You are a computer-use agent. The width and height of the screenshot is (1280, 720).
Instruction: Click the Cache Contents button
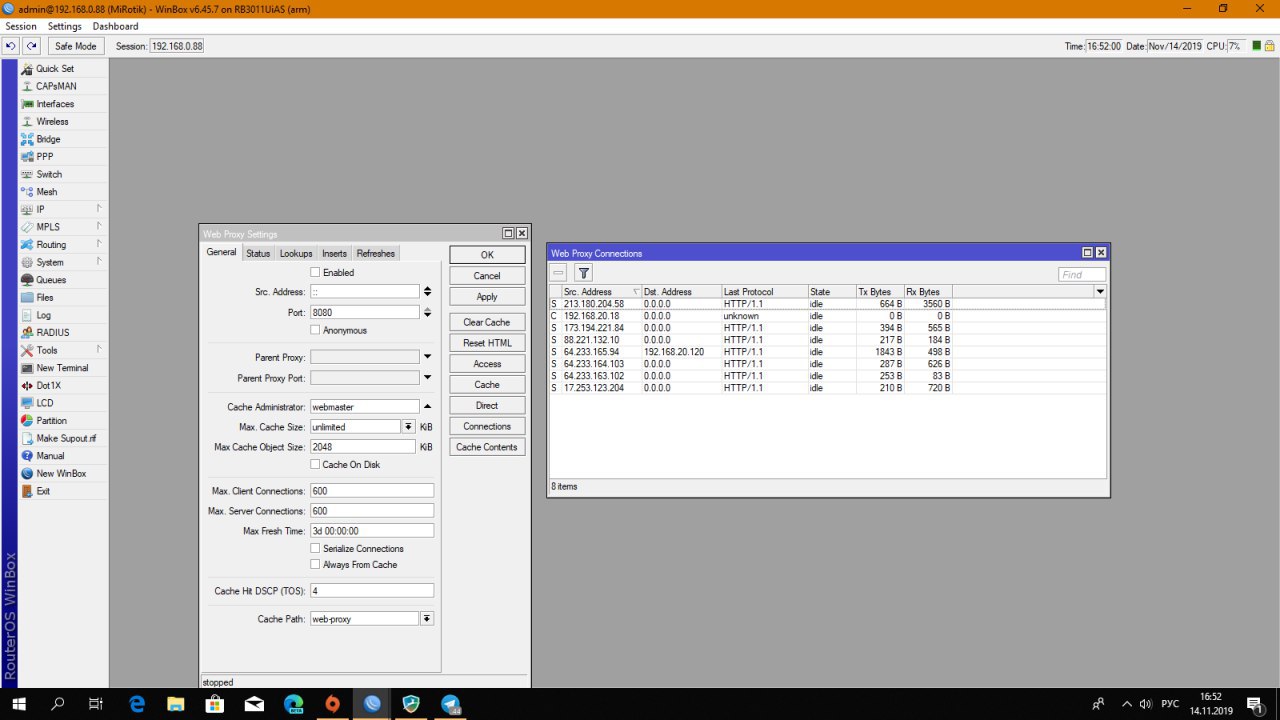487,447
